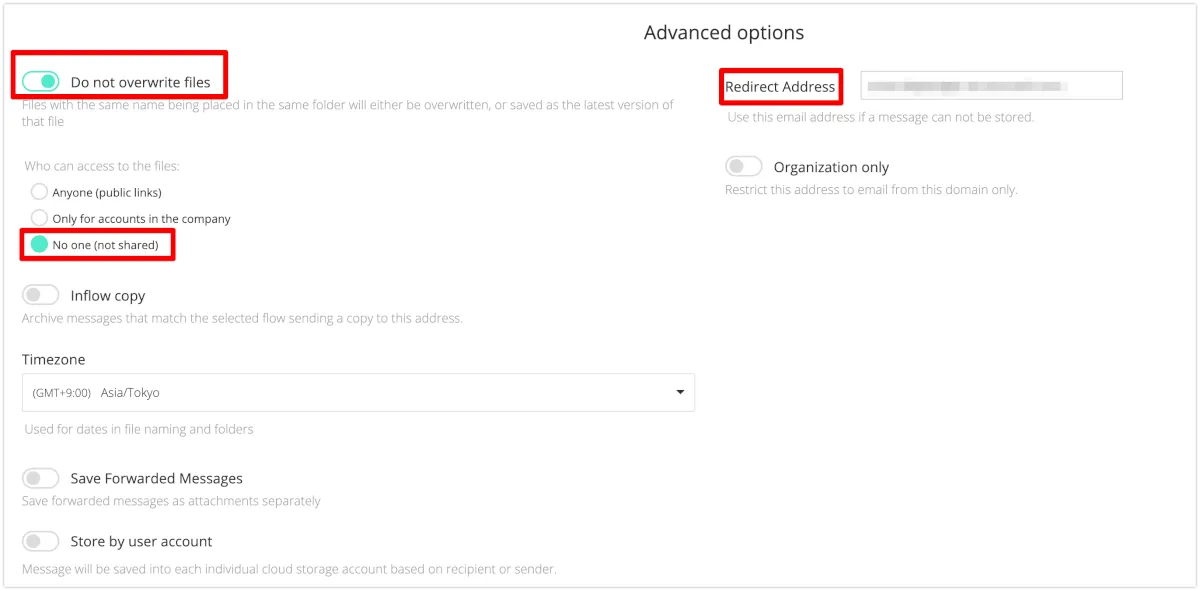Viewport: 1200px width, 591px height.
Task: Focus the Redirect Address input field
Action: point(991,86)
